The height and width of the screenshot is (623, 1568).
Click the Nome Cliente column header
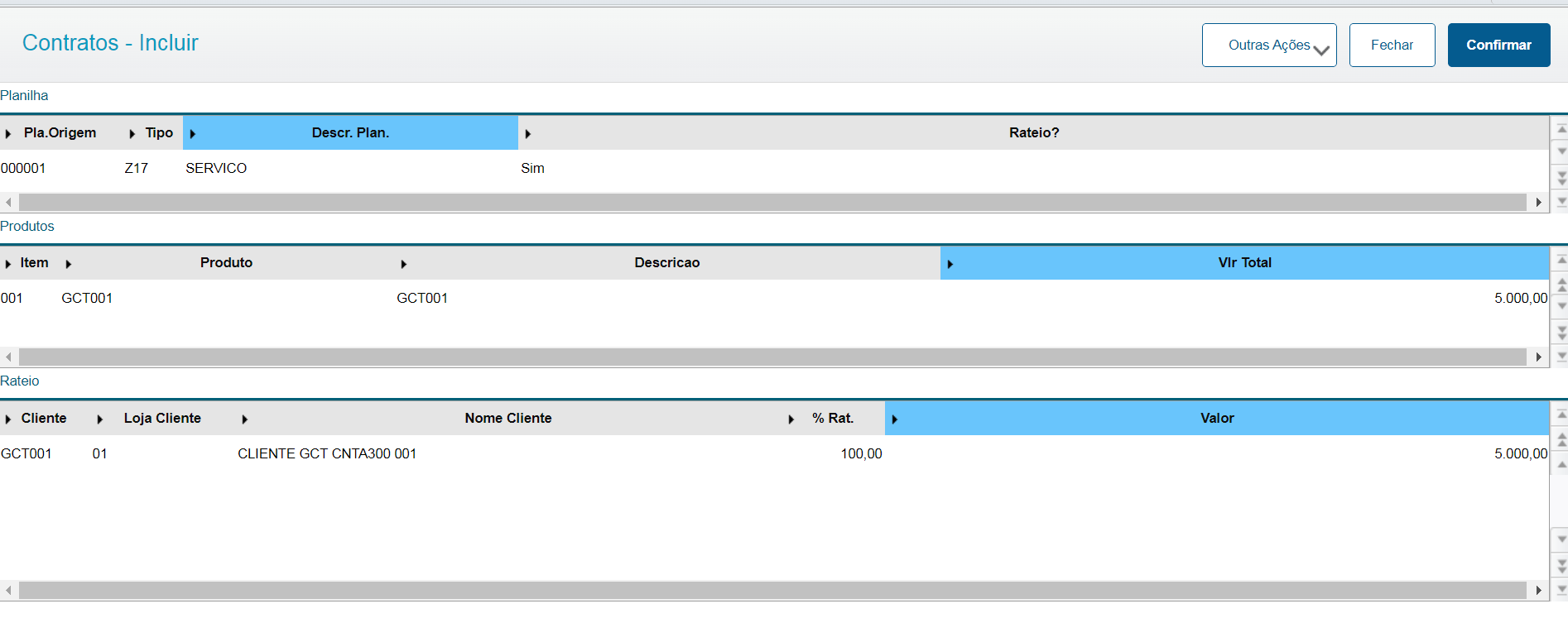[507, 419]
